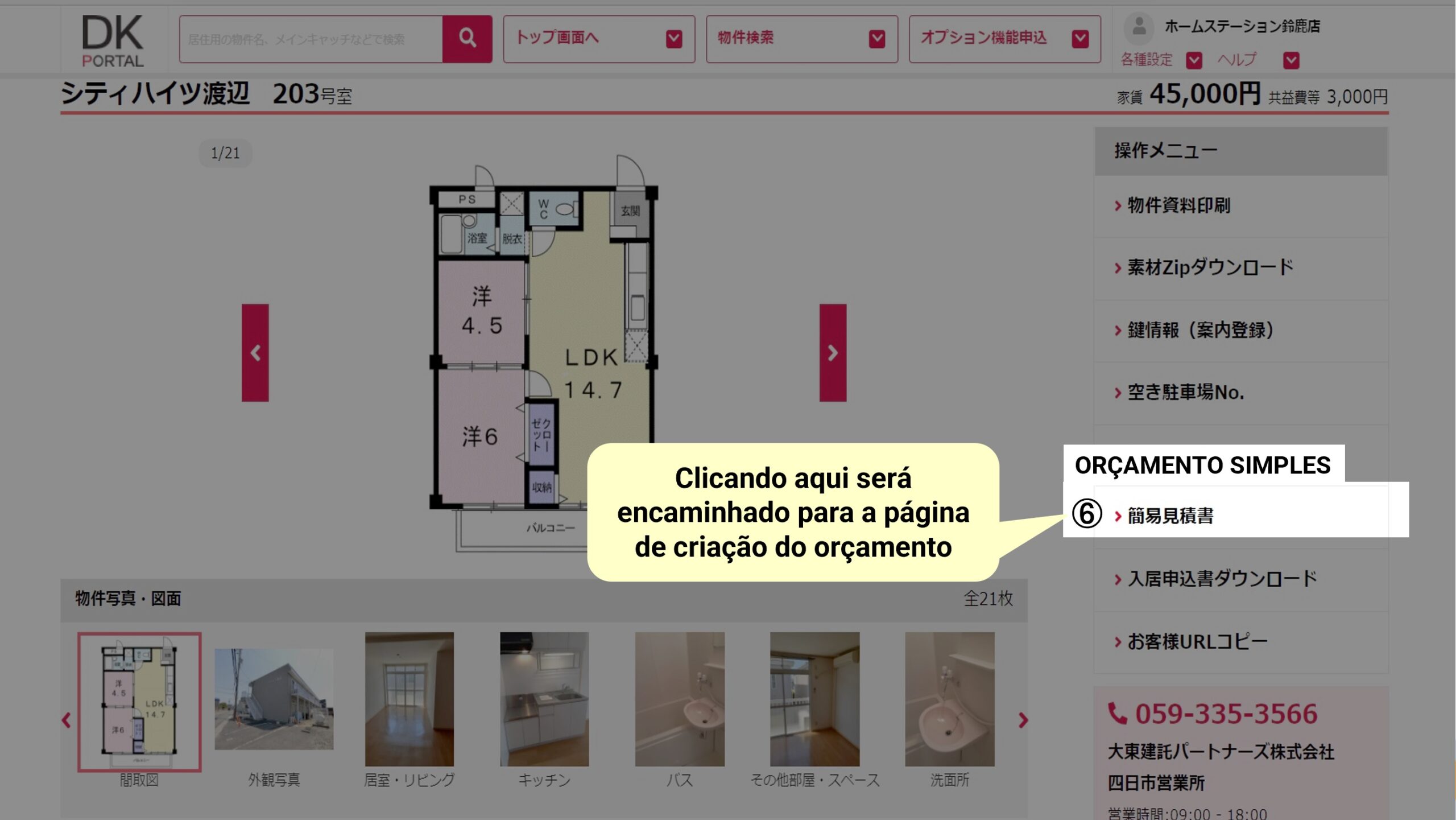Click the DK PORTAL logo

113,41
